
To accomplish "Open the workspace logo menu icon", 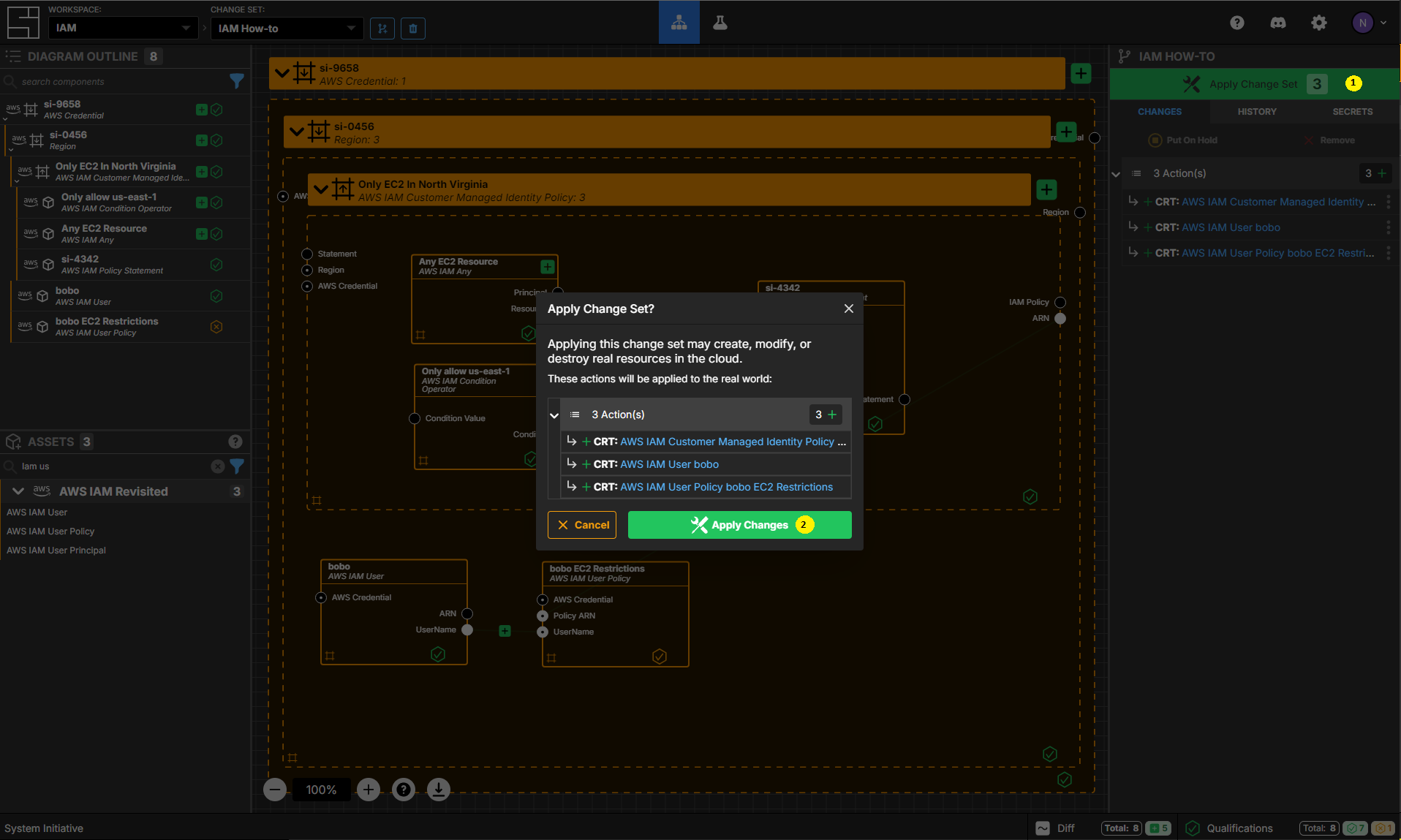I will click(23, 22).
